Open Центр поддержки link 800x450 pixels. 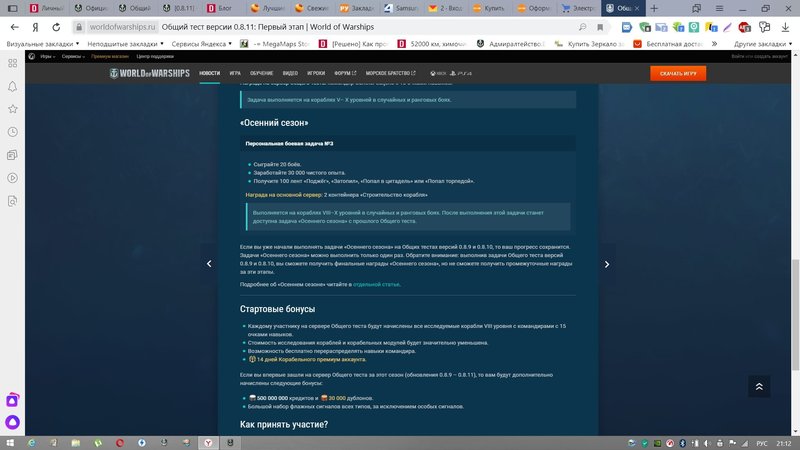[x=155, y=57]
